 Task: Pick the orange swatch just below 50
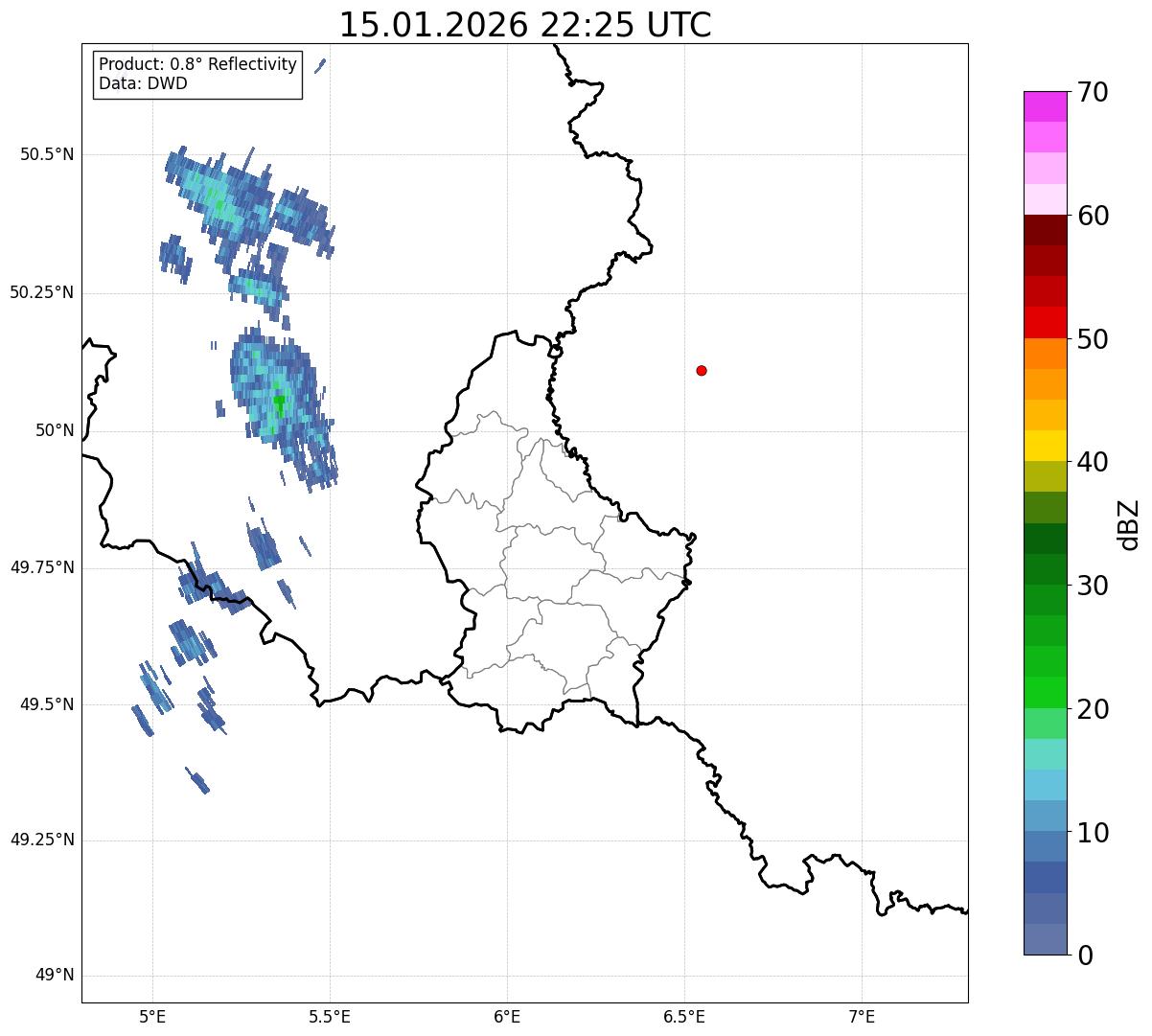tap(1045, 354)
